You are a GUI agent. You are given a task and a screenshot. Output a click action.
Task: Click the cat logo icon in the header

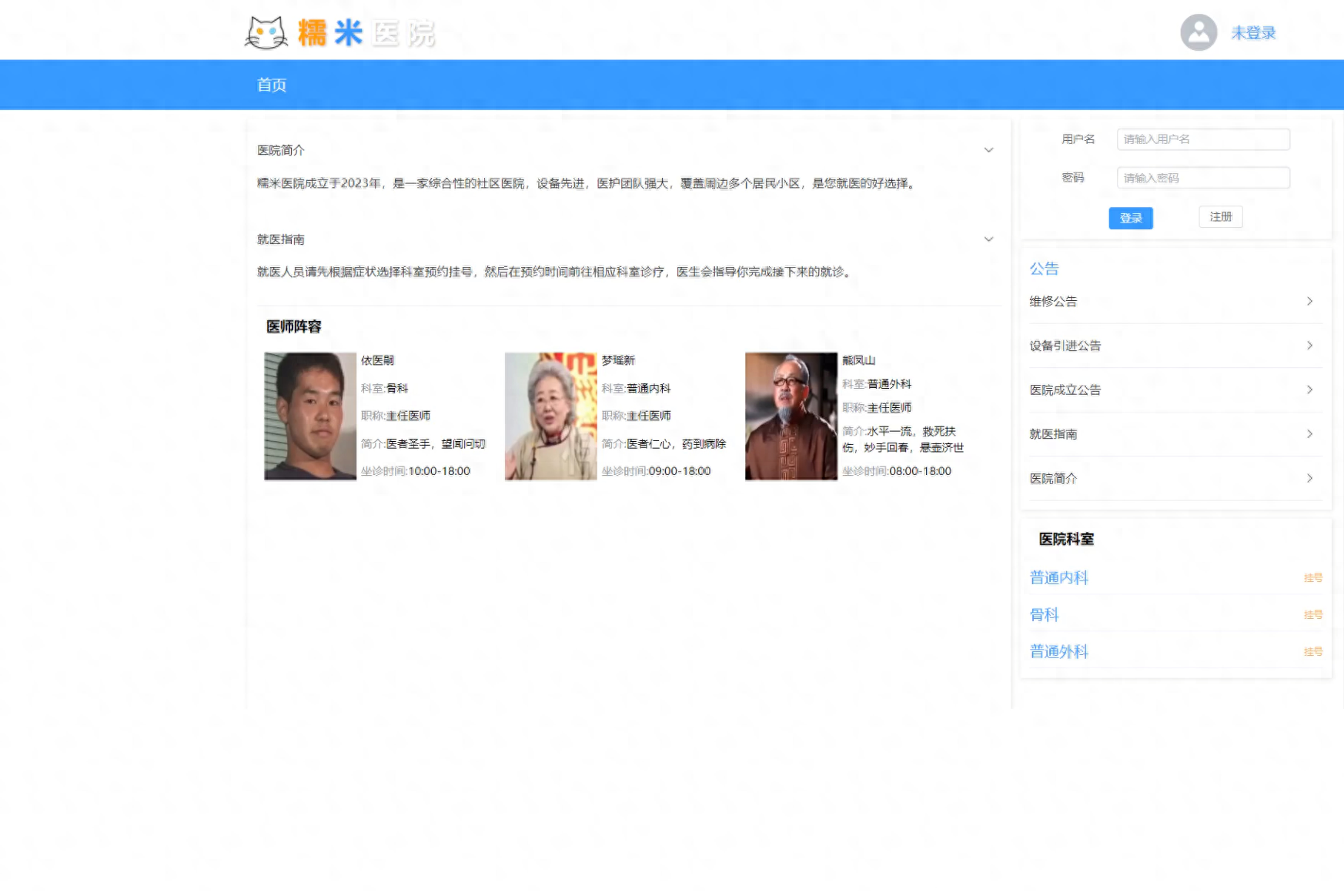tap(266, 33)
